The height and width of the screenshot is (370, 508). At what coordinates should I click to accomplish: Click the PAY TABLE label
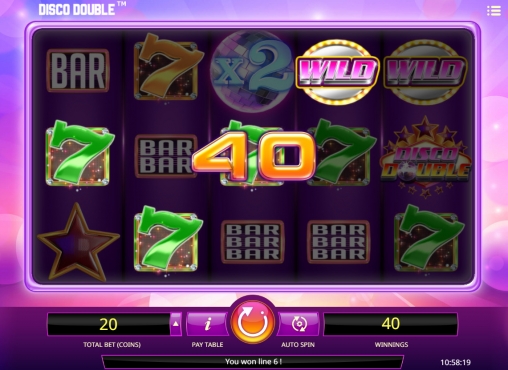(207, 345)
